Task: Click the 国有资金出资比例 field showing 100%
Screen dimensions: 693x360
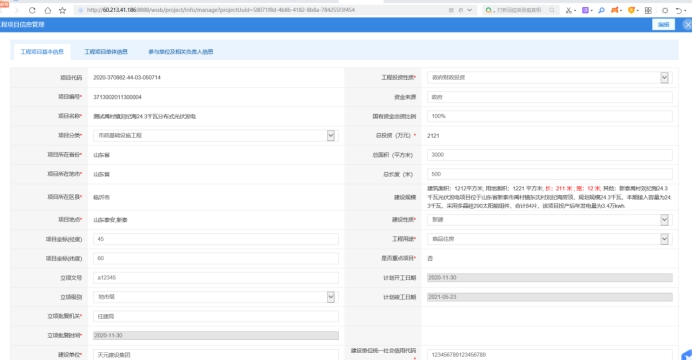Action: coord(549,116)
